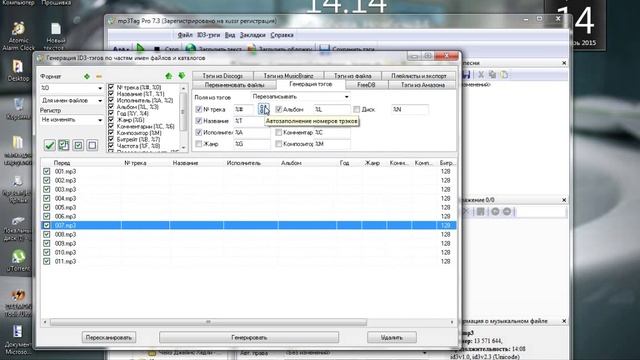
Task: Click paste icon in lyrics panel
Action: 504,75
